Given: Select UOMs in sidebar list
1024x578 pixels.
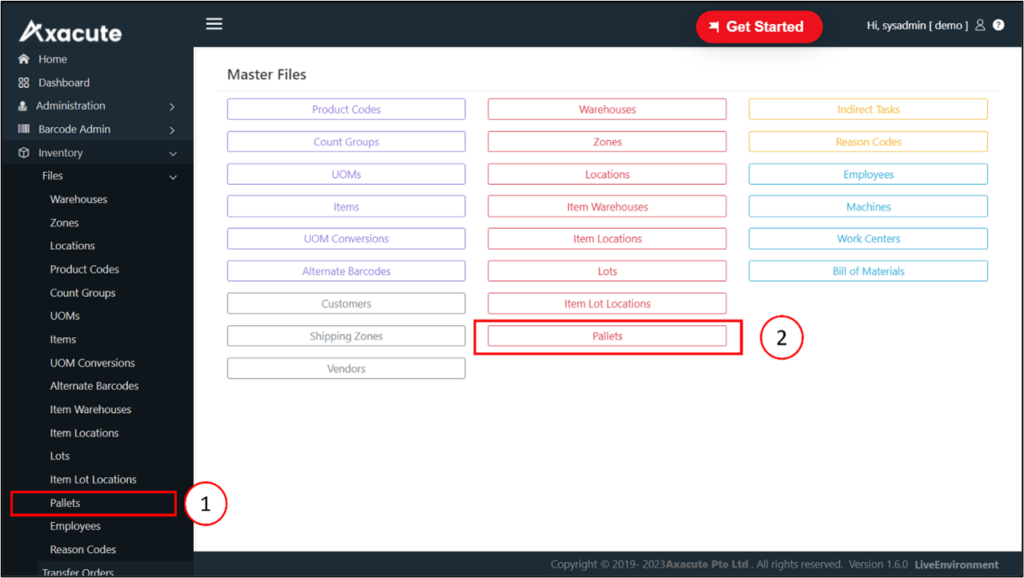Looking at the screenshot, I should [65, 315].
